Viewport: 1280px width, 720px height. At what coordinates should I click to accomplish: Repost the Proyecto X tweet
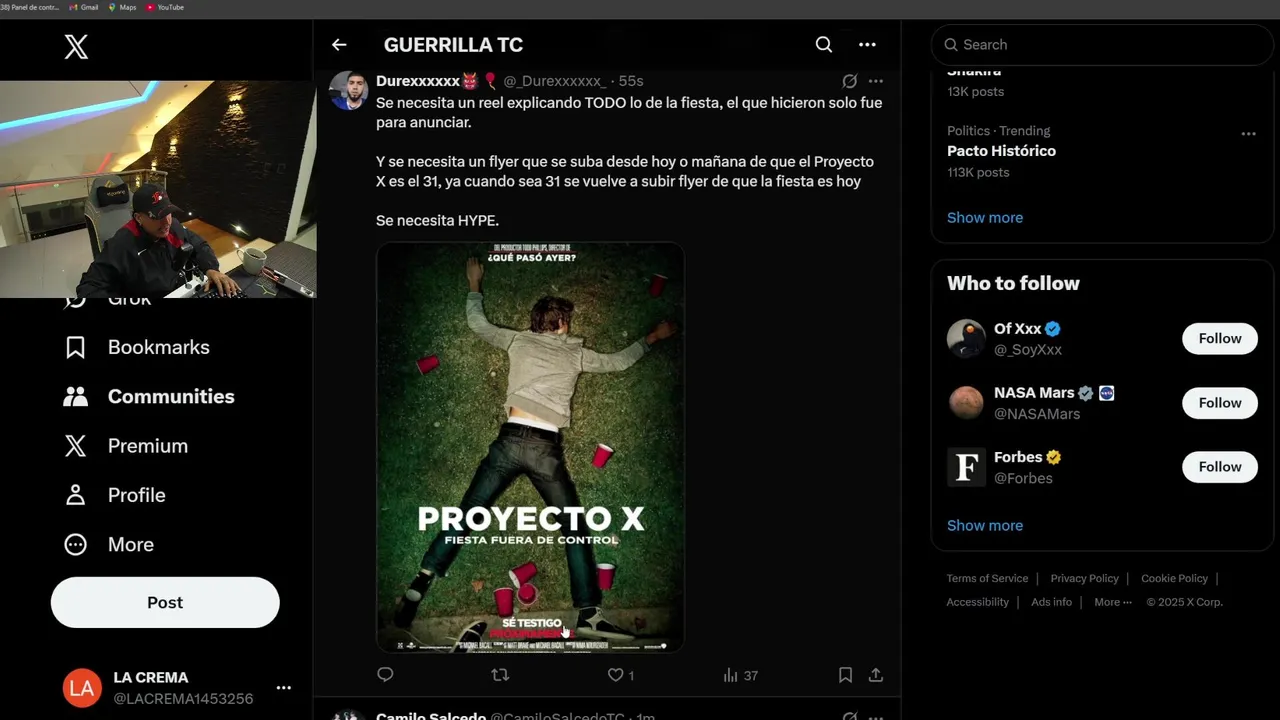point(500,675)
